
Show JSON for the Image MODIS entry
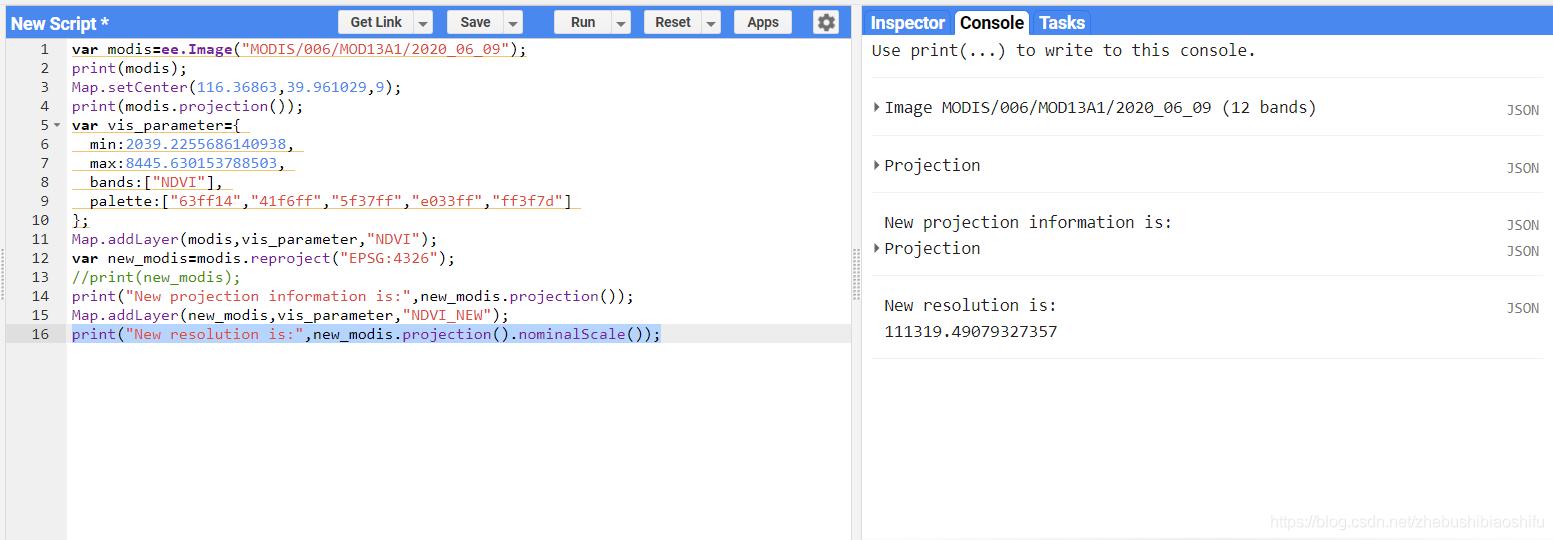(x=1522, y=110)
